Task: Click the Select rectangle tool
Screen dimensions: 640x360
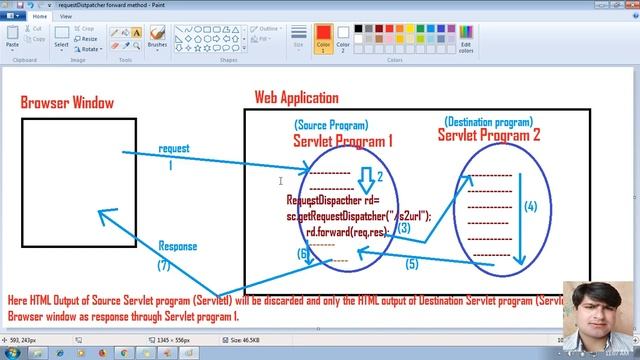Action: pos(62,33)
